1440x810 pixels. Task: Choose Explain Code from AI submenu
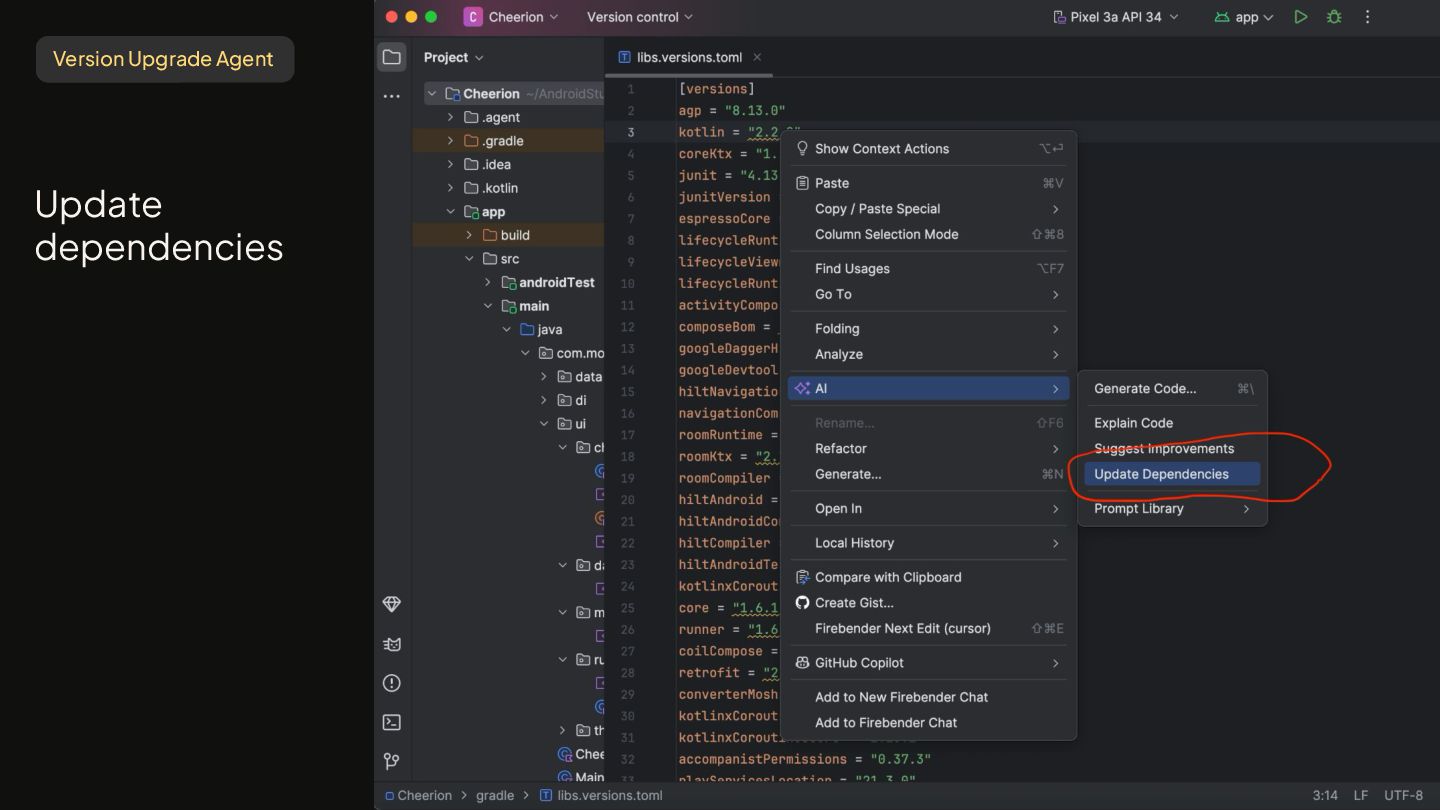[x=1133, y=423]
